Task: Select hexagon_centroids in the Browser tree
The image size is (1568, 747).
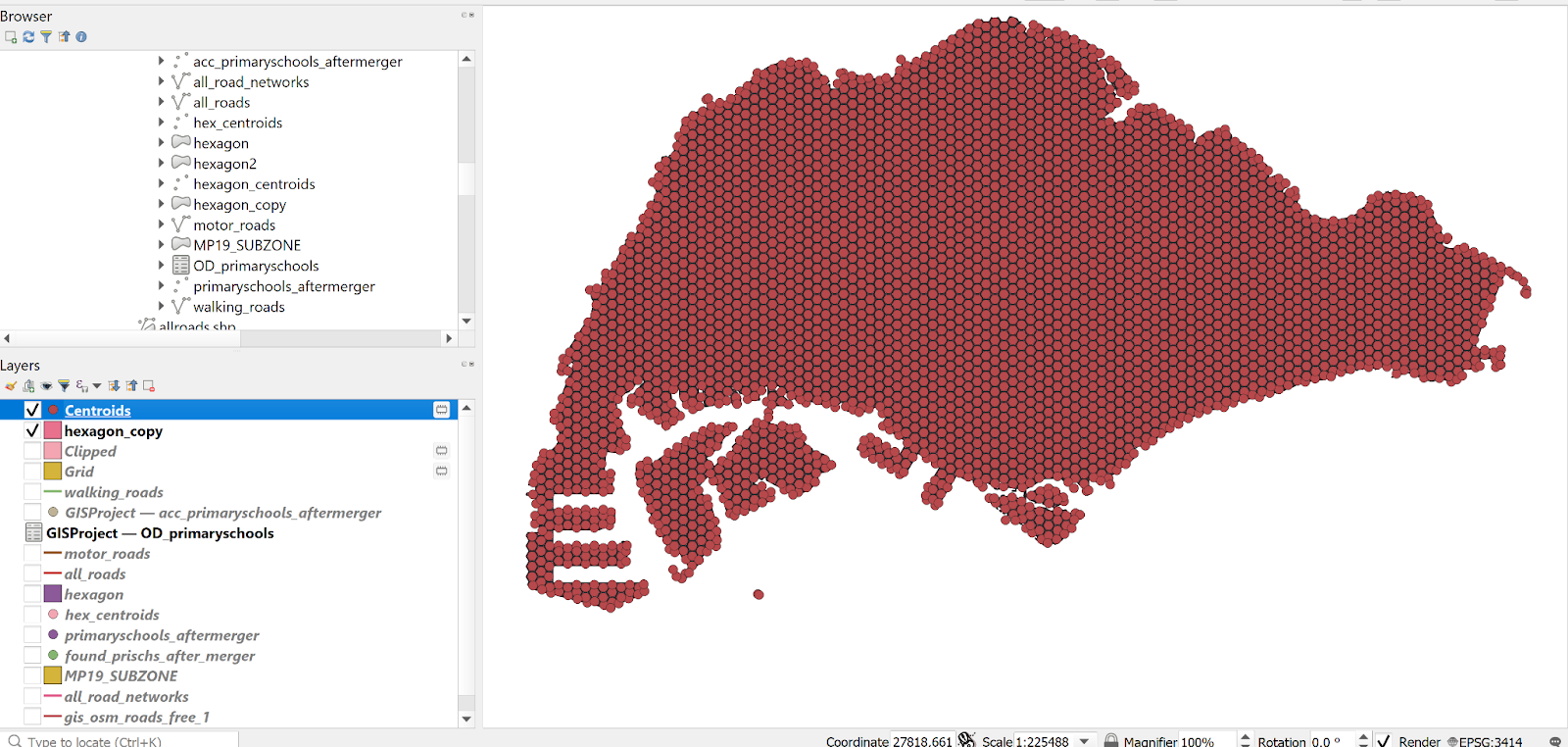Action: coord(254,184)
